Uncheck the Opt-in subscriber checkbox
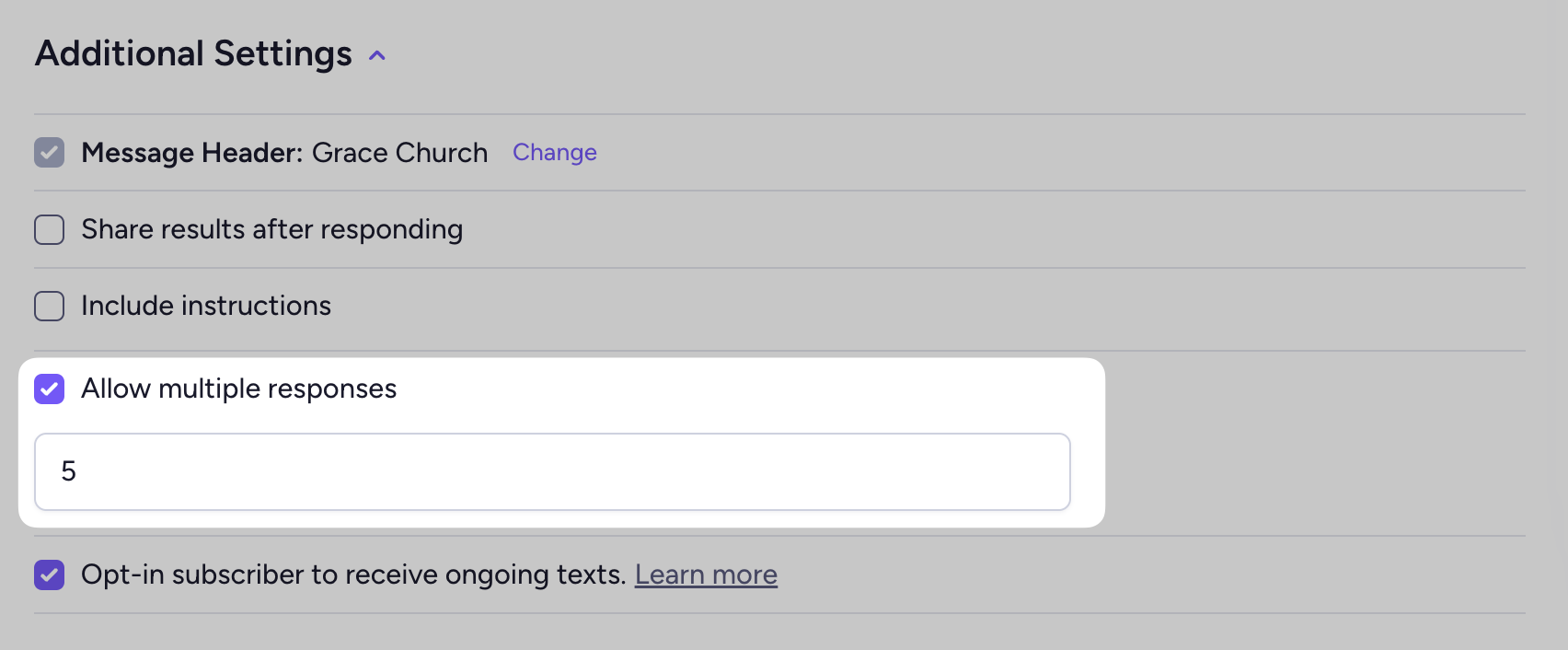1568x650 pixels. click(x=50, y=575)
